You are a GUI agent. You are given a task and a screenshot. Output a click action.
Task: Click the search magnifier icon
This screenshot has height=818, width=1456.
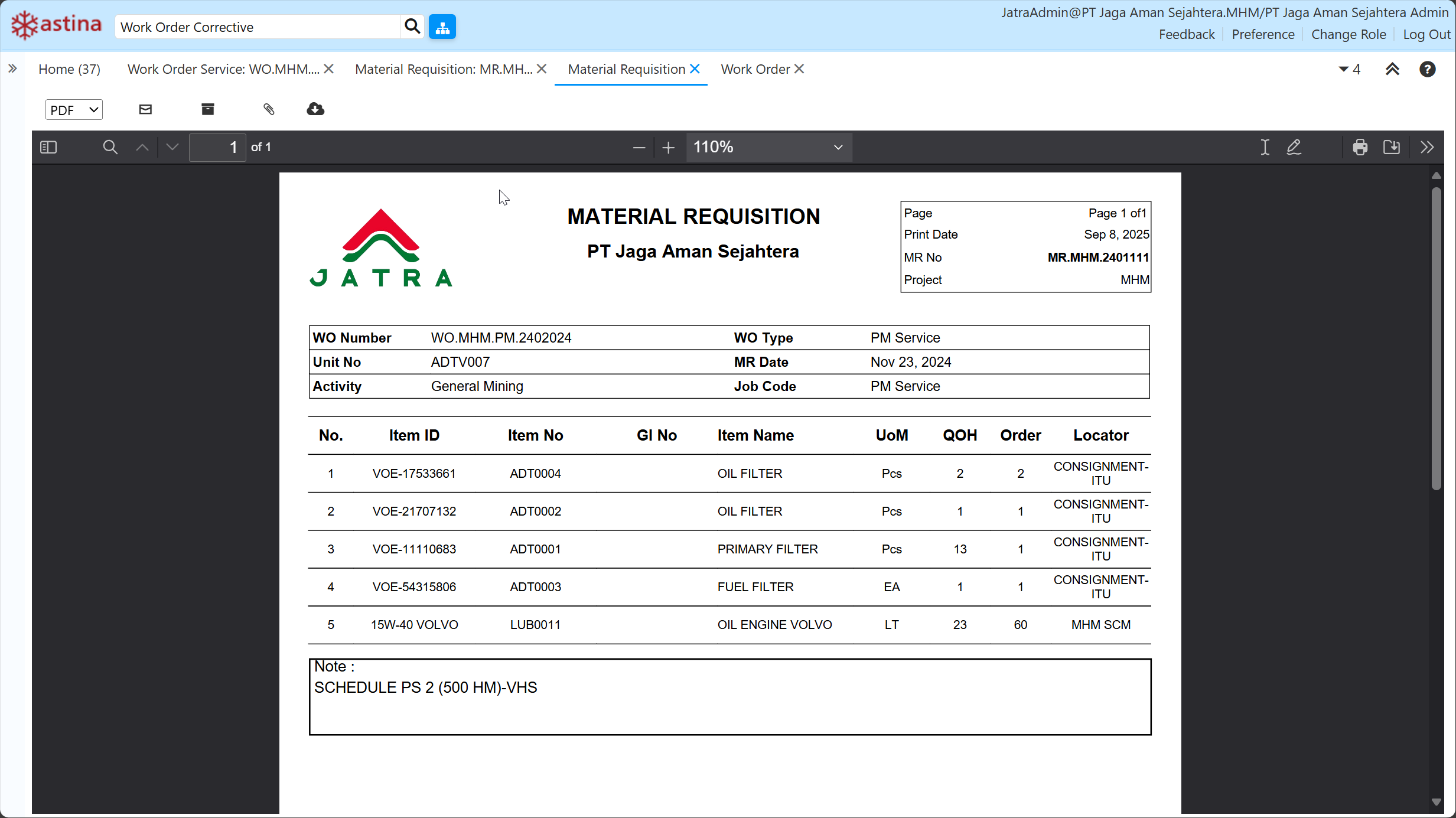click(412, 27)
